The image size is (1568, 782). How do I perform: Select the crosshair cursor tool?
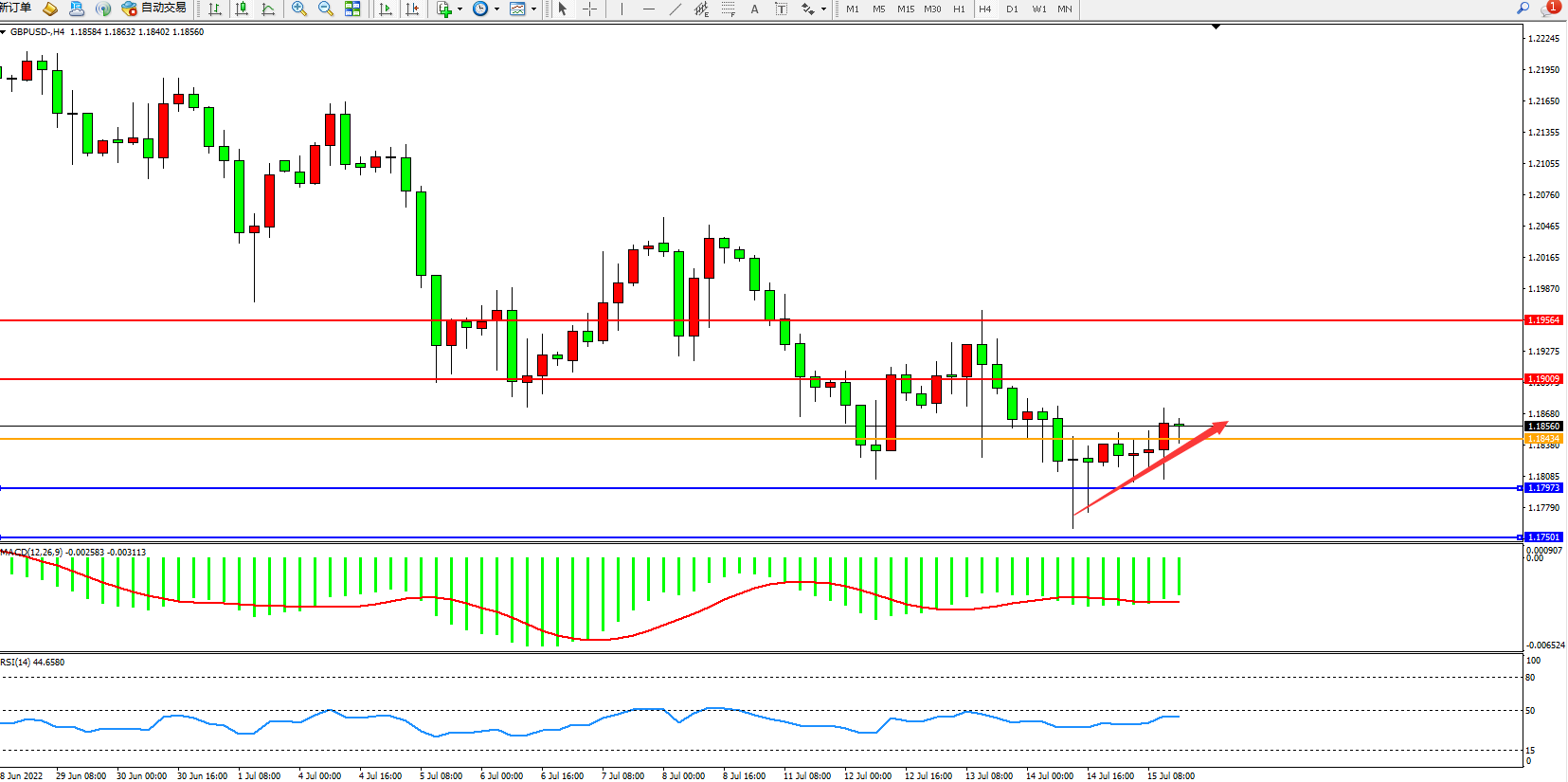pyautogui.click(x=589, y=9)
